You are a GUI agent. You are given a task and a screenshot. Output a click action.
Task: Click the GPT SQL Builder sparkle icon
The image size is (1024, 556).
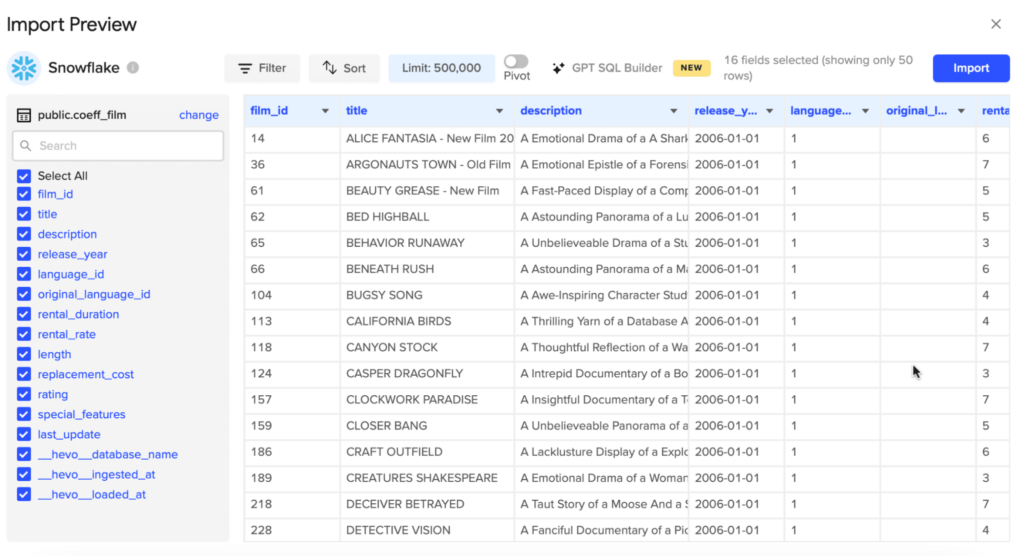pos(559,68)
